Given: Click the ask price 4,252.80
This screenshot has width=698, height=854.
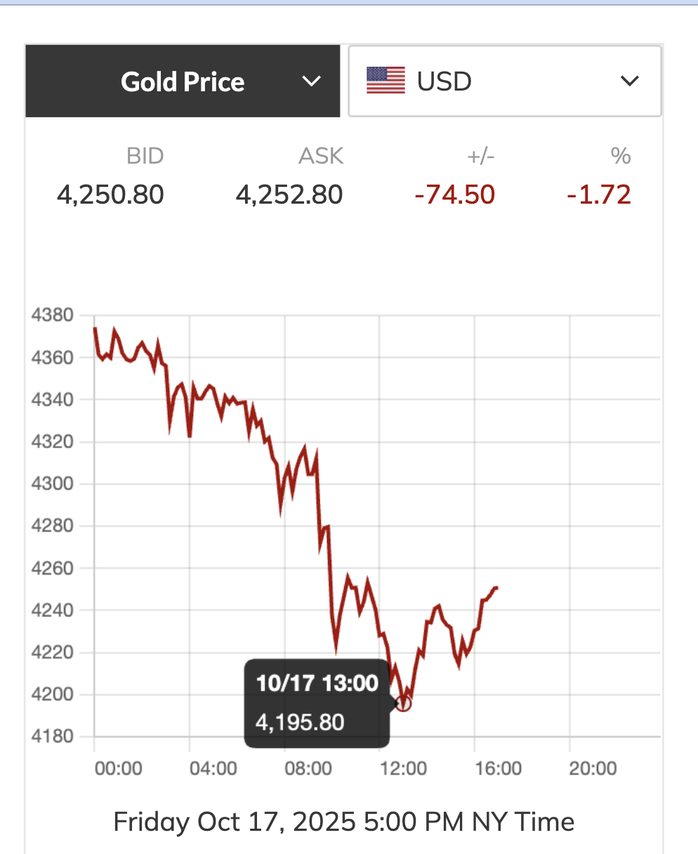Looking at the screenshot, I should 289,194.
